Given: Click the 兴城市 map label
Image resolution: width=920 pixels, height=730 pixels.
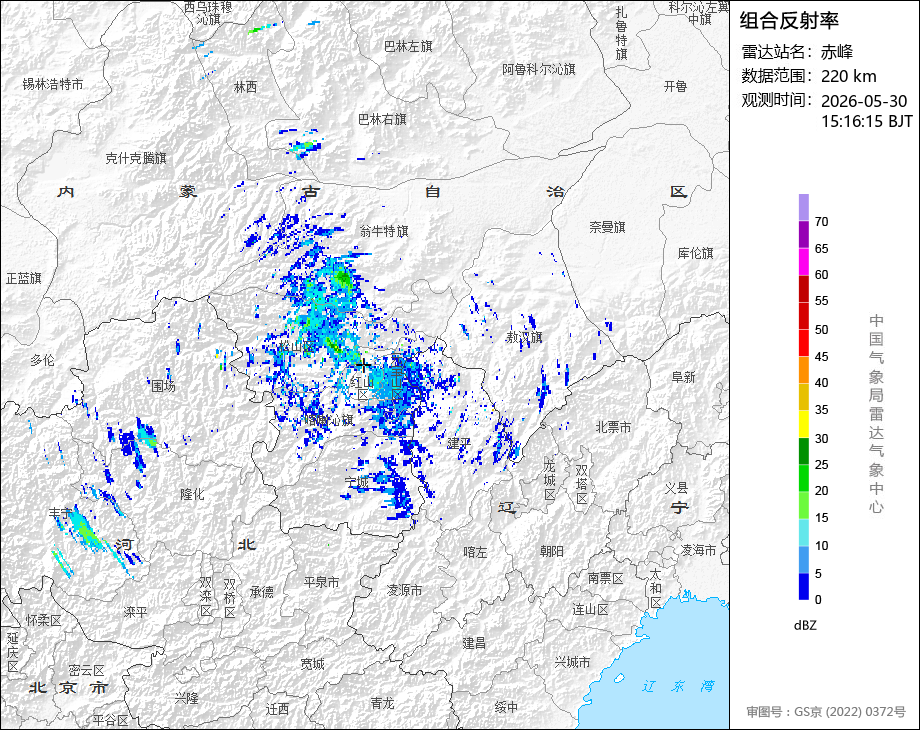Looking at the screenshot, I should pyautogui.click(x=572, y=663).
